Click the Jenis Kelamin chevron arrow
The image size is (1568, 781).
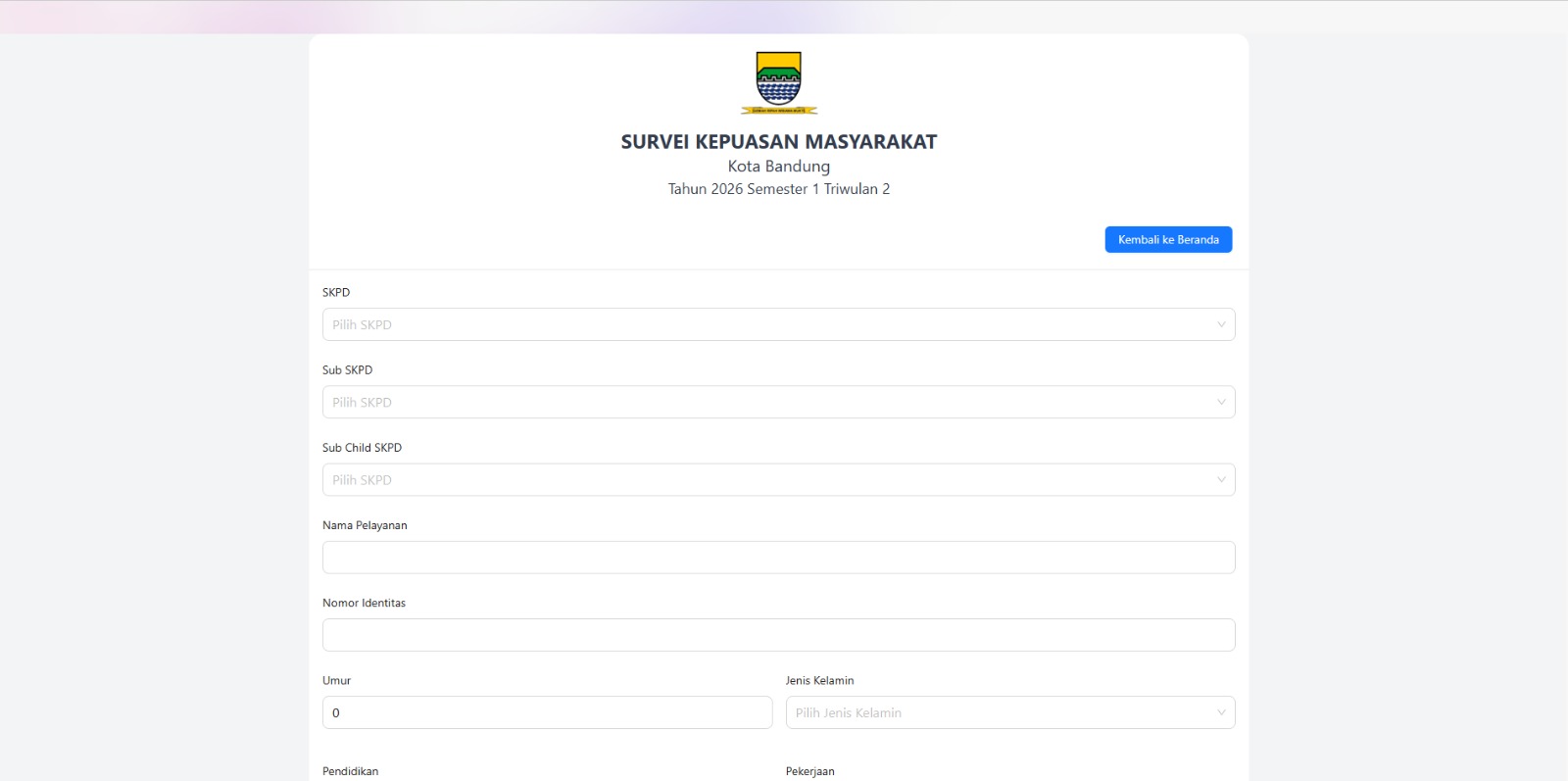click(1221, 712)
